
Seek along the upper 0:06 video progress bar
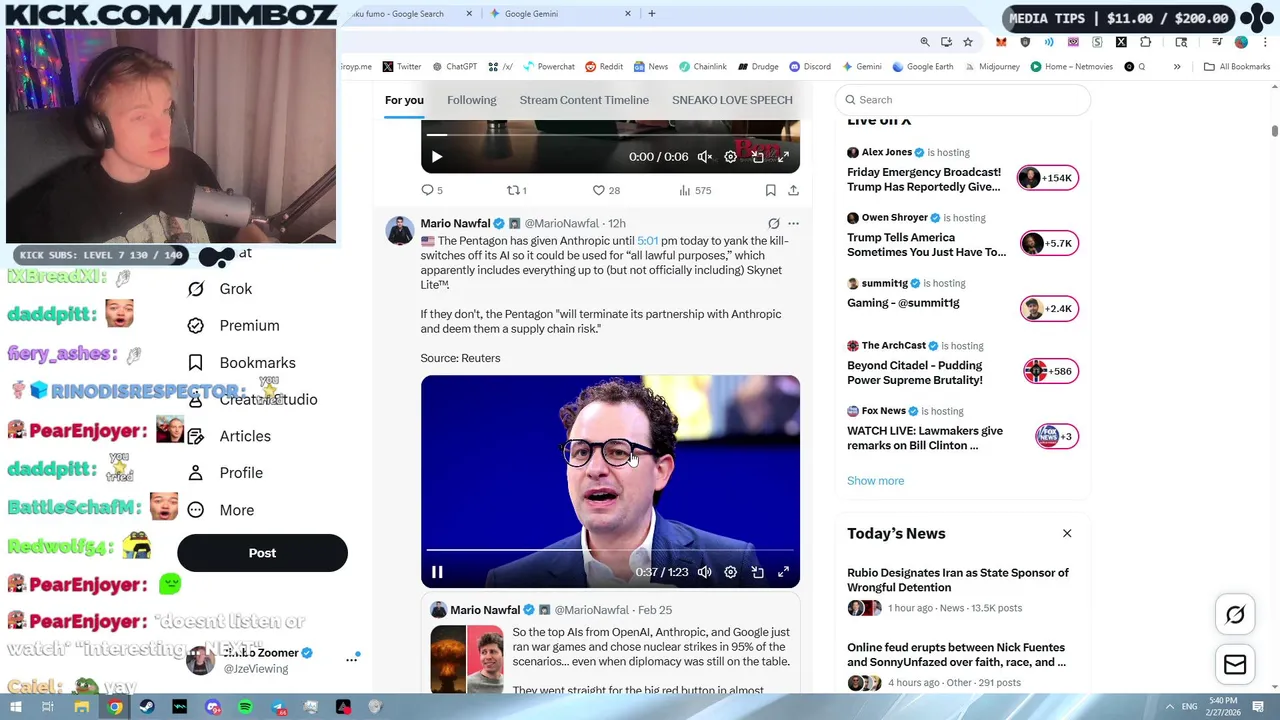(610, 134)
